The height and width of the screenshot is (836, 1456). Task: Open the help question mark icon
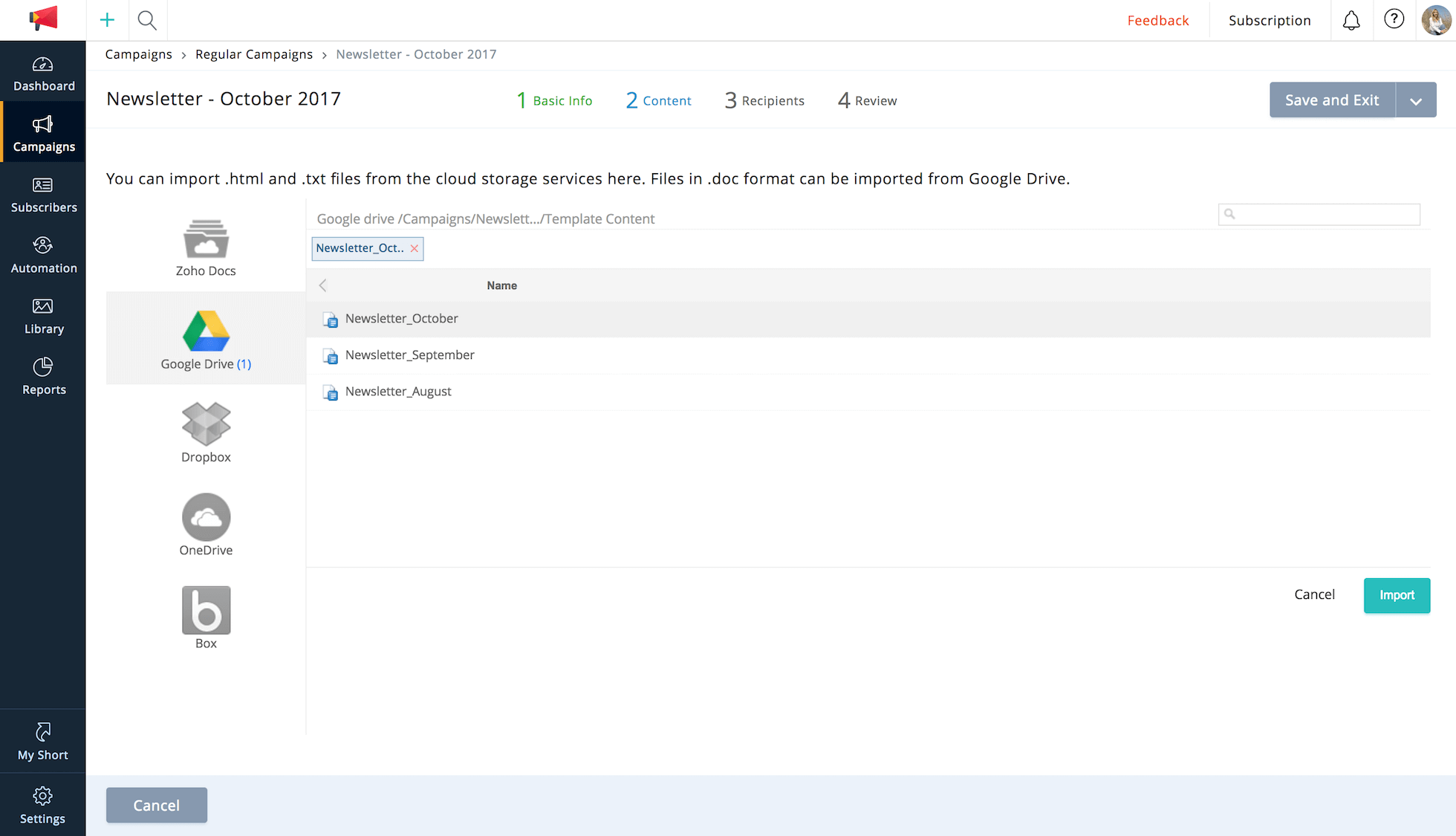tap(1394, 19)
